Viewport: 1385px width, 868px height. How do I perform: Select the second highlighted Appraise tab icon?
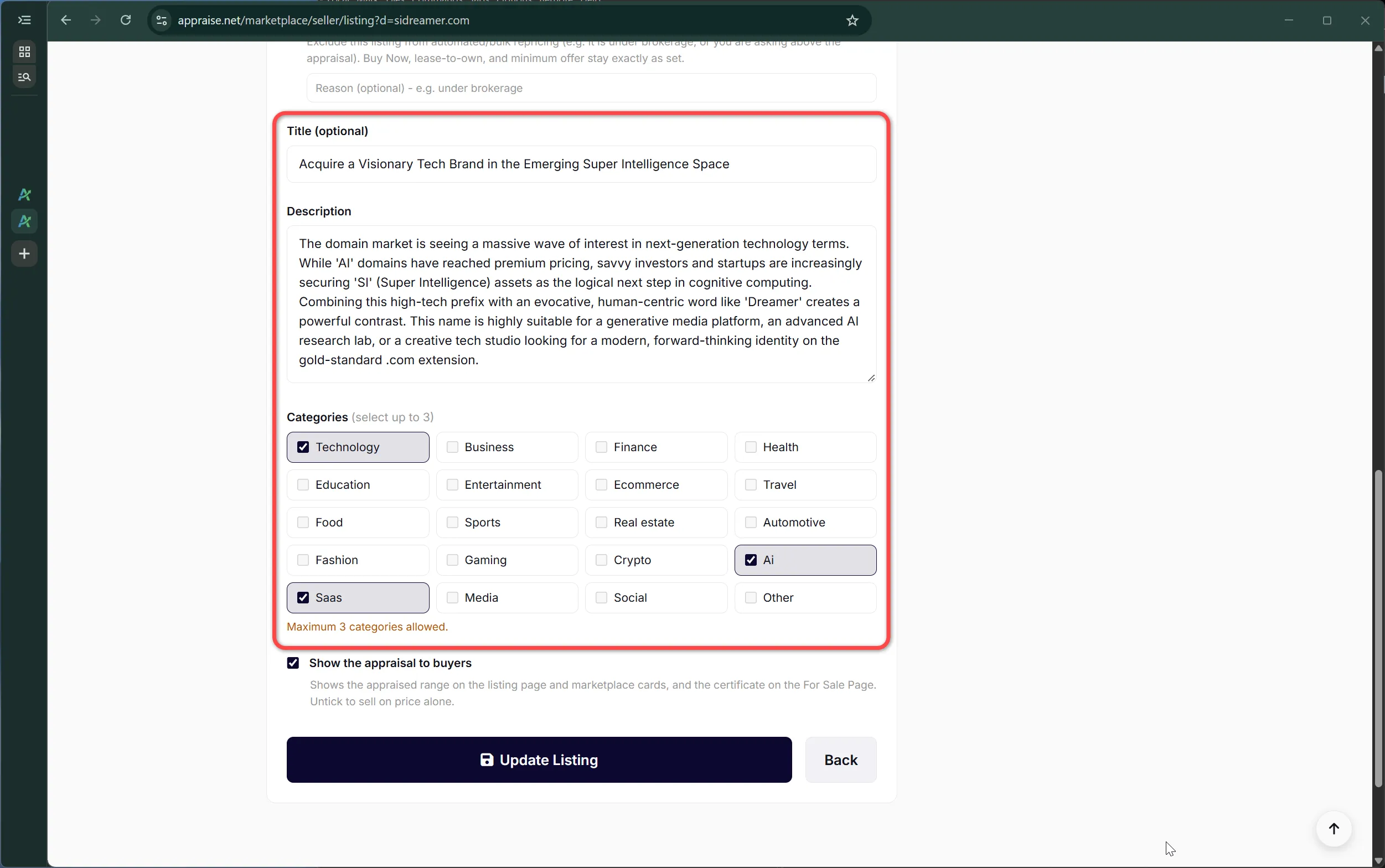point(24,221)
